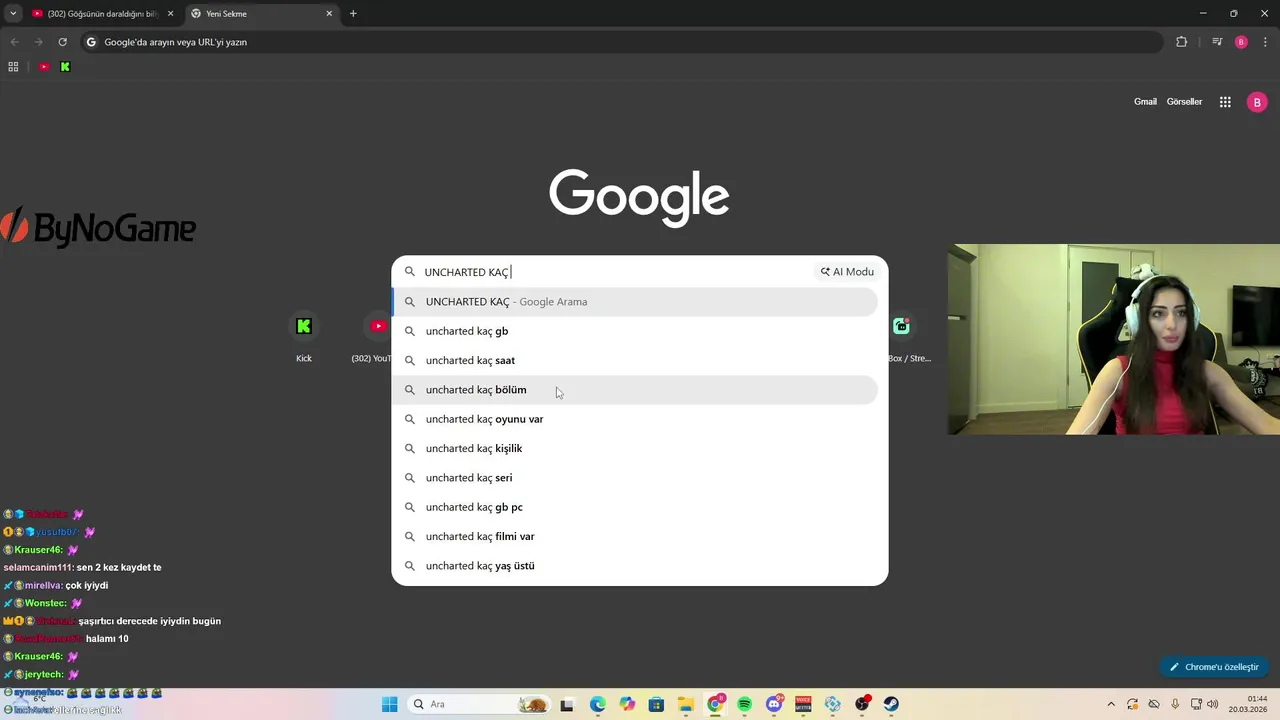Viewport: 1280px width, 720px height.
Task: Open the tab search dropdown arrow
Action: [13, 14]
